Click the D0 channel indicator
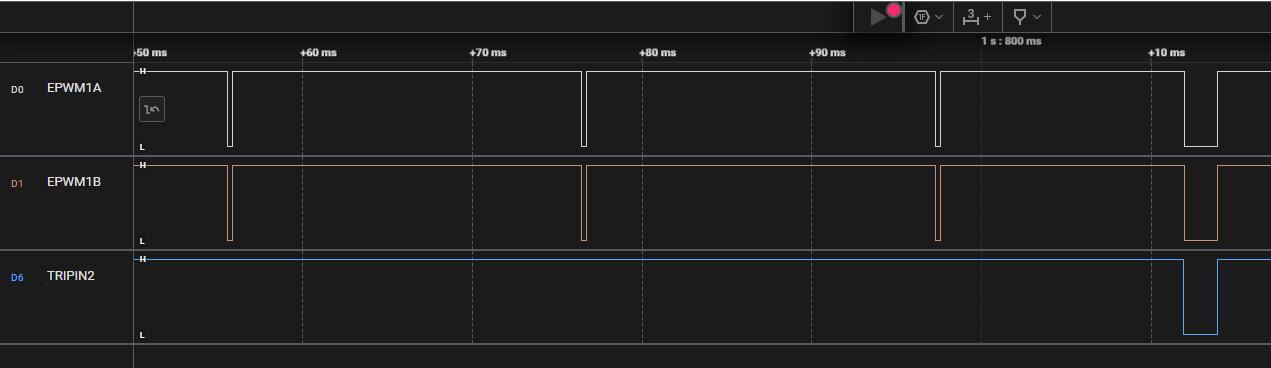The width and height of the screenshot is (1271, 368). pos(17,89)
